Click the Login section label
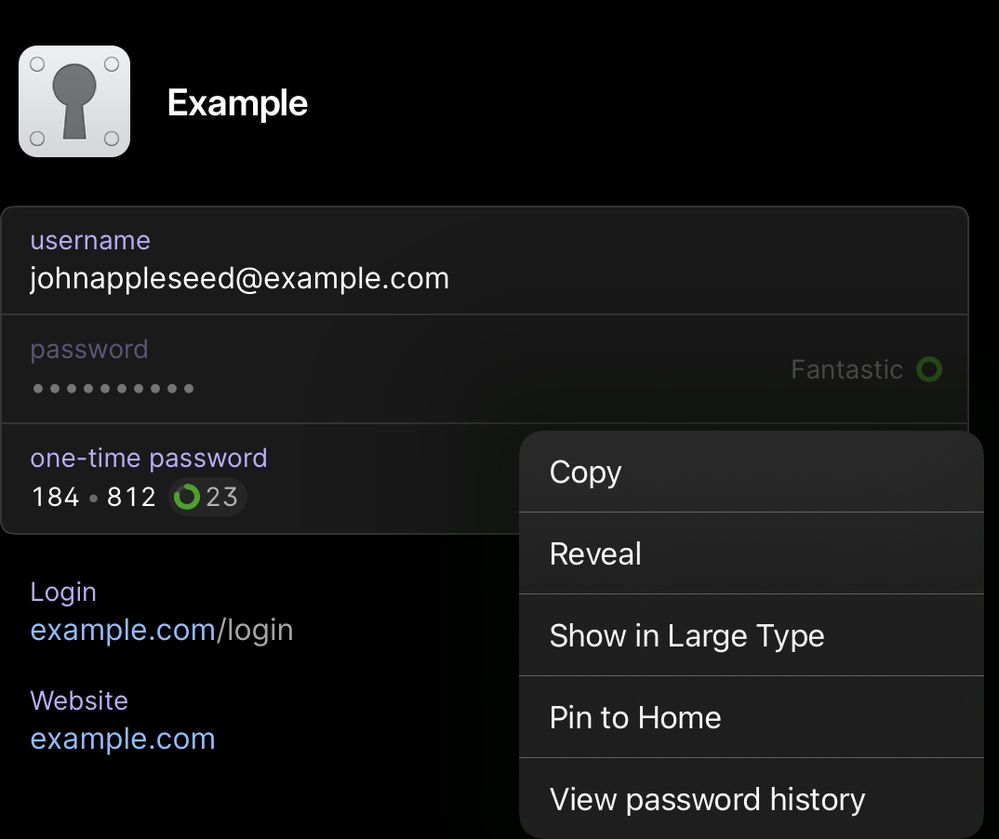The width and height of the screenshot is (999, 839). click(63, 592)
